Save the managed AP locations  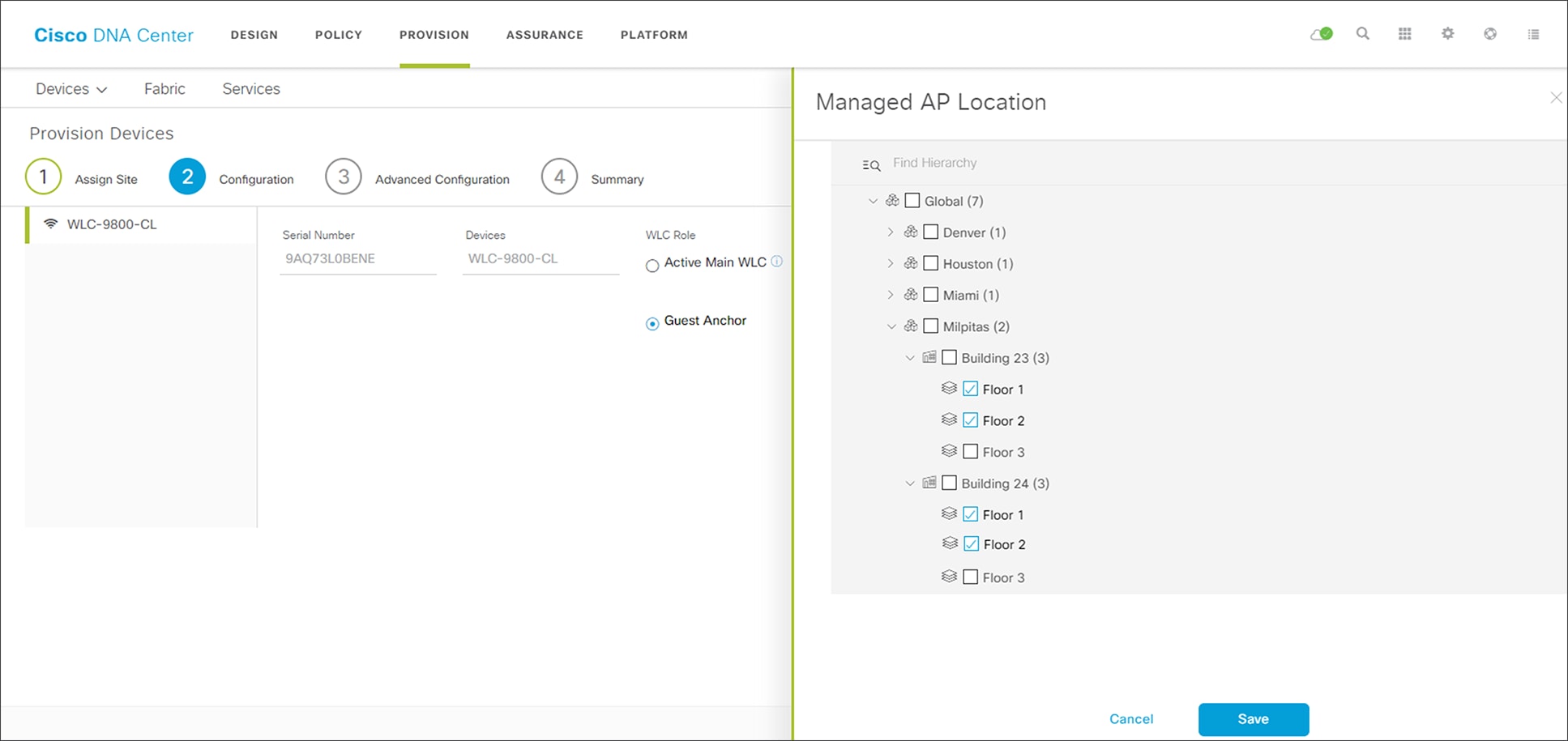tap(1254, 719)
